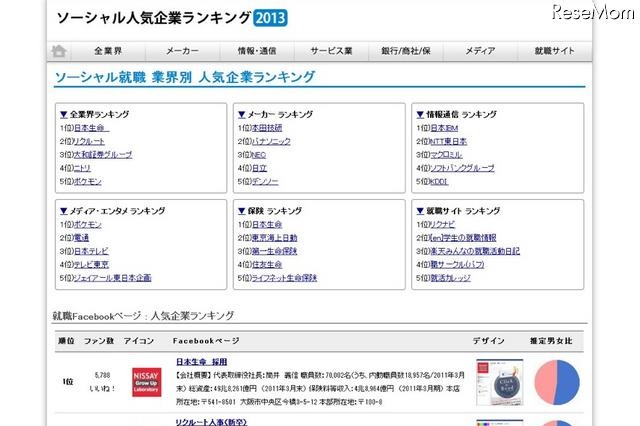Click the Facebookページ column header
Screen dimensions: 640x426
[x=206, y=341]
